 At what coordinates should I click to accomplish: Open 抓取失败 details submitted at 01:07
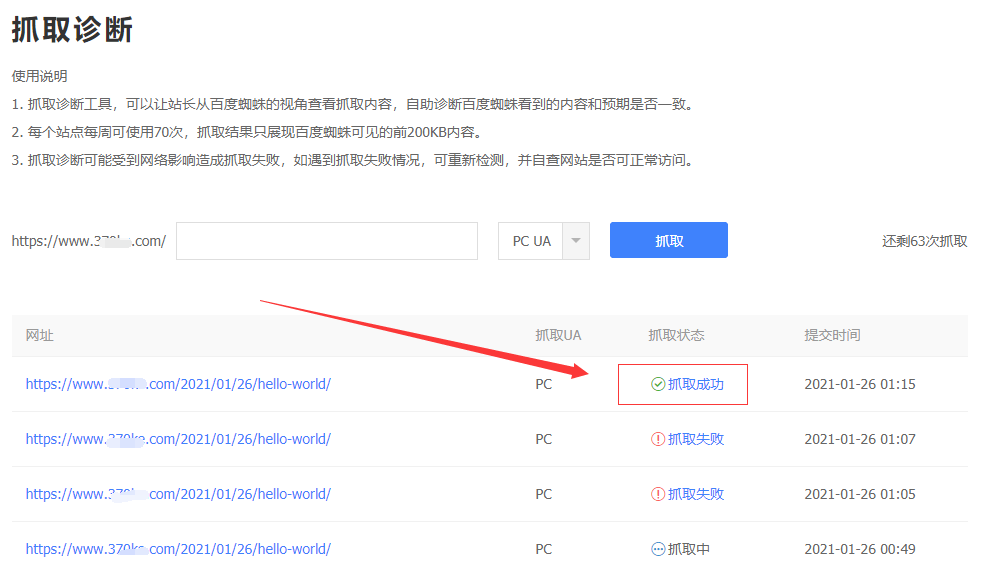point(696,439)
